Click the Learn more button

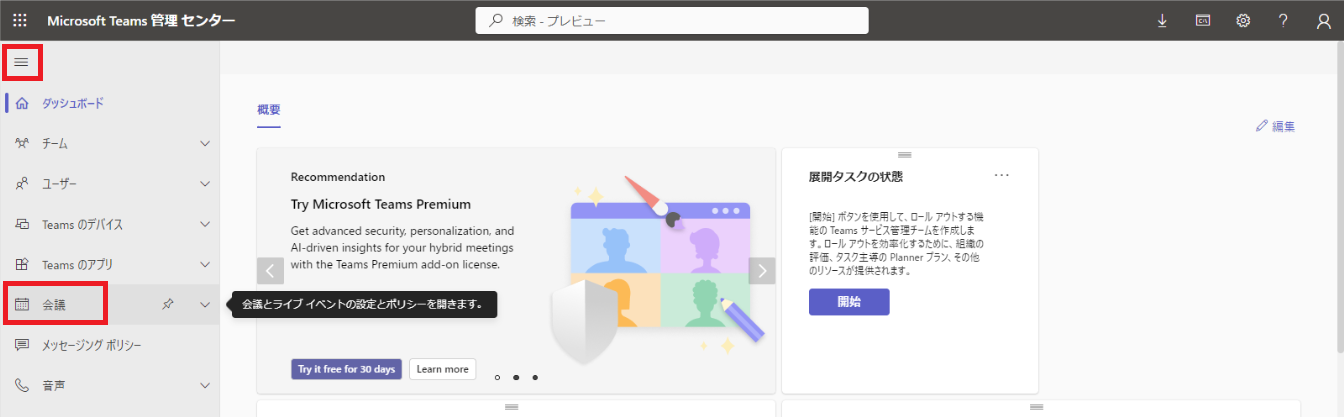tap(442, 369)
